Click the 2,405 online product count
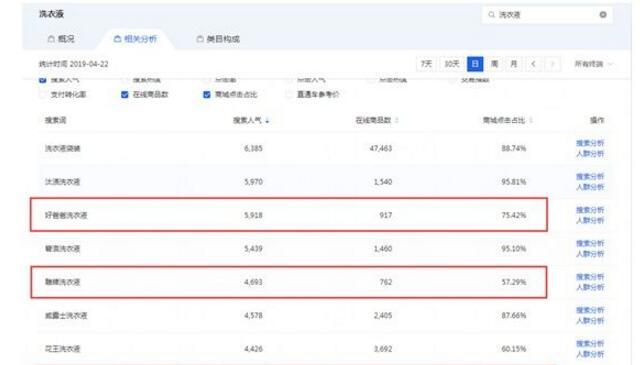Viewport: 640px width, 365px height. (x=383, y=316)
